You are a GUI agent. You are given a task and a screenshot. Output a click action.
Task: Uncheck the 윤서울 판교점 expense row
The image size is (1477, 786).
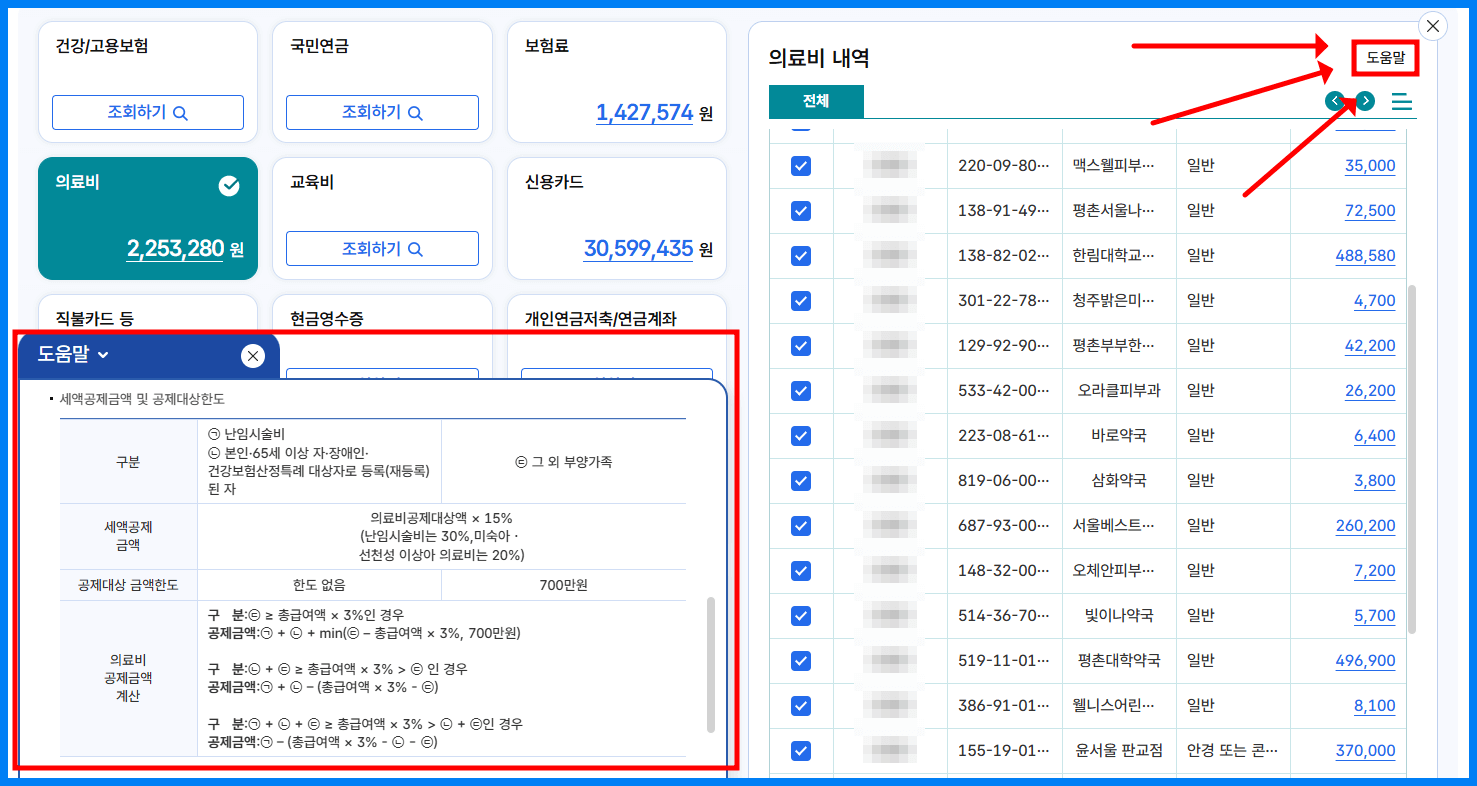(800, 750)
